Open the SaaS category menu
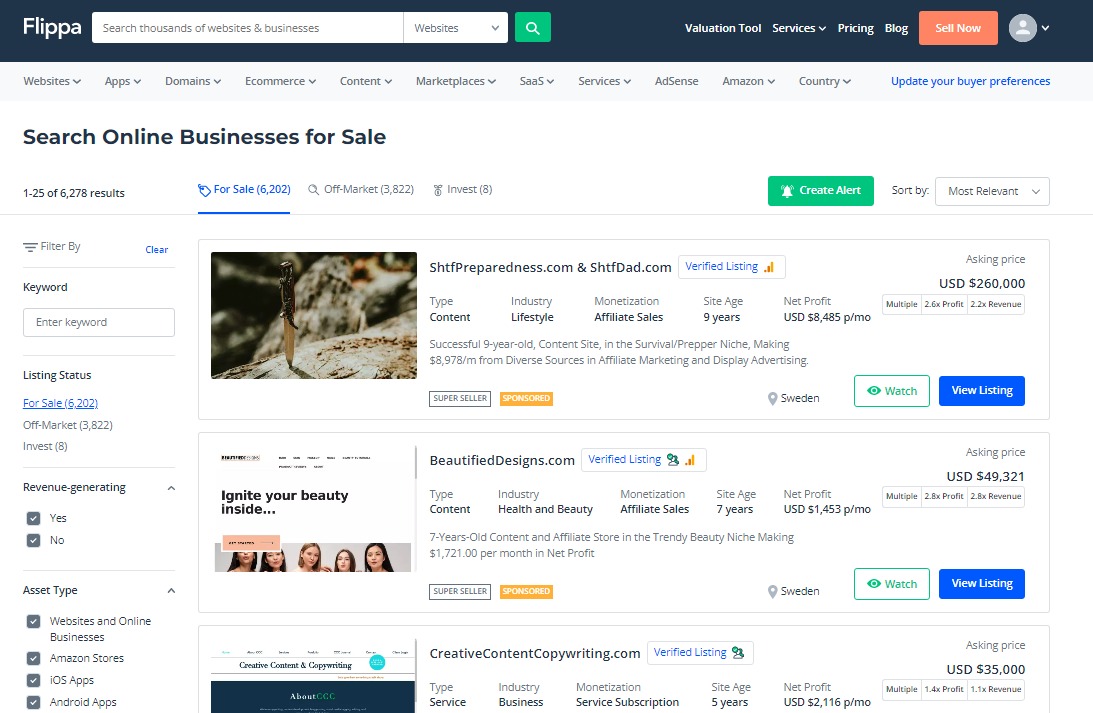1093x713 pixels. 537,81
